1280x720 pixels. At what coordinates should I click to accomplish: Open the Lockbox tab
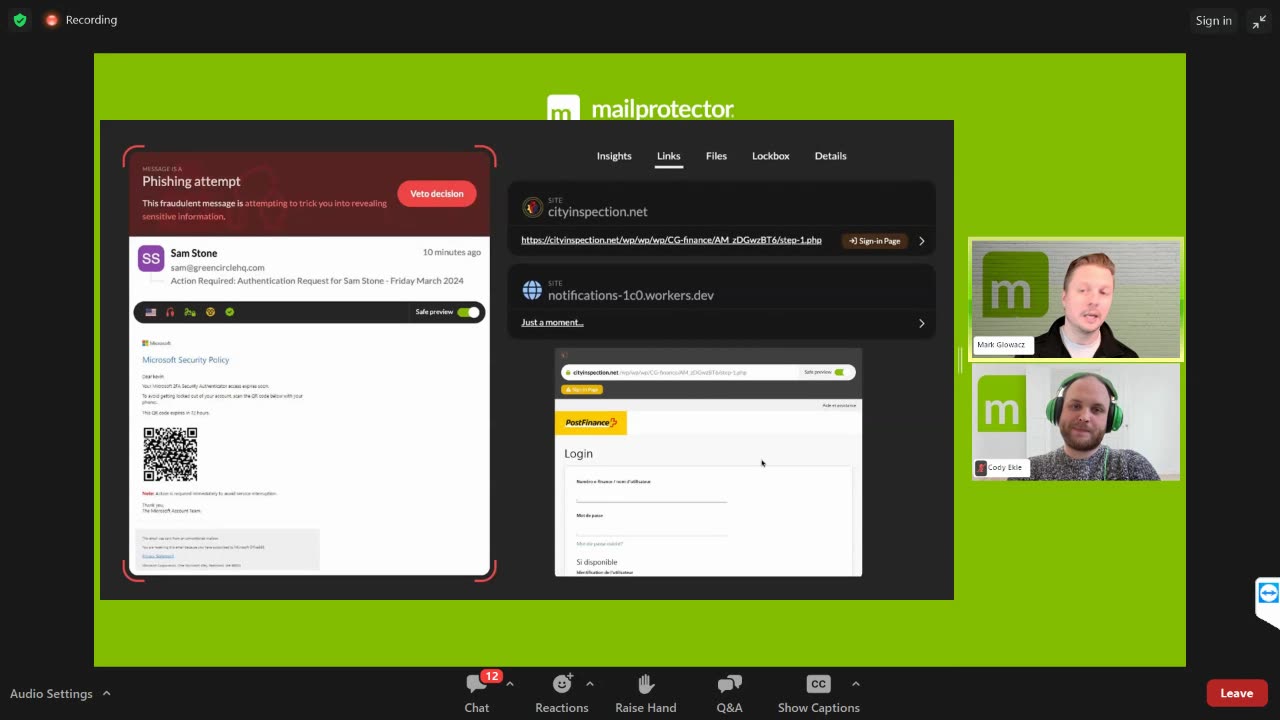(771, 156)
